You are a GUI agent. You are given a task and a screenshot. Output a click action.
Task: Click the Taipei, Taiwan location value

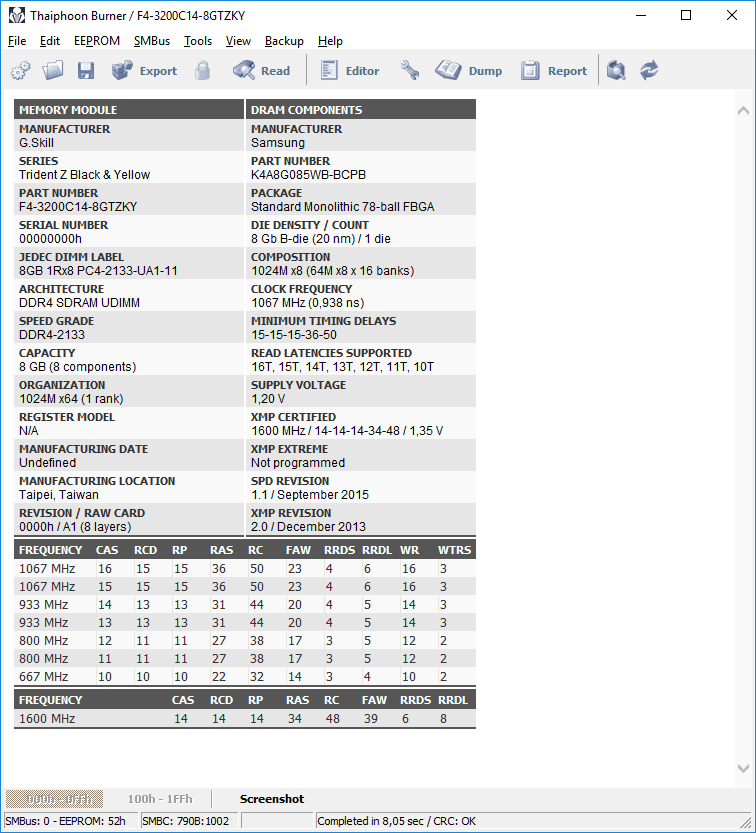59,495
